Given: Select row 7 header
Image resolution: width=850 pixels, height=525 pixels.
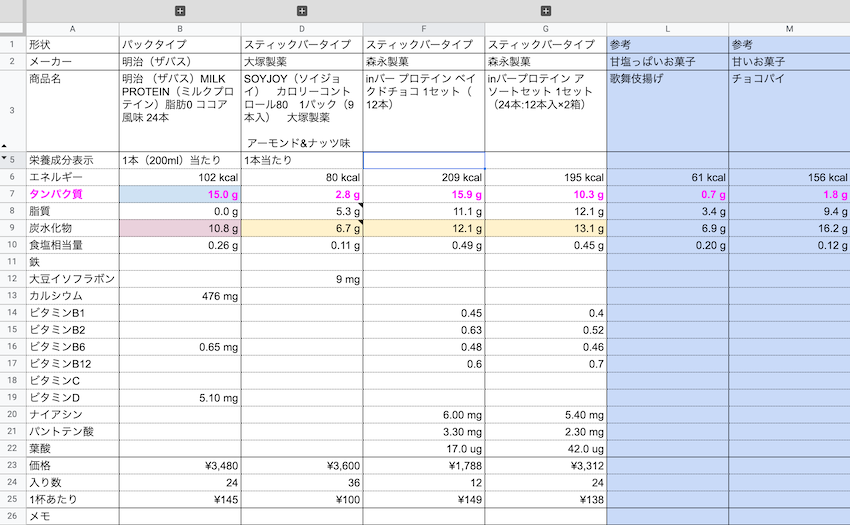Looking at the screenshot, I should [x=12, y=194].
